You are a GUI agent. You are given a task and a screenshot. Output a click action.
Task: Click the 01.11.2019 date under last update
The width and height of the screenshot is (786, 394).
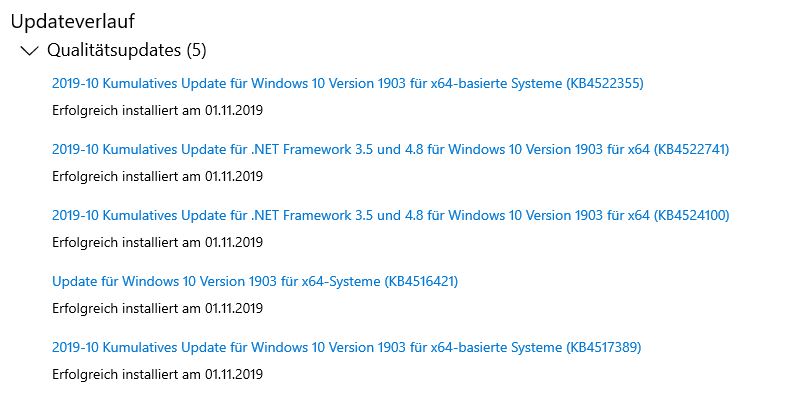234,374
